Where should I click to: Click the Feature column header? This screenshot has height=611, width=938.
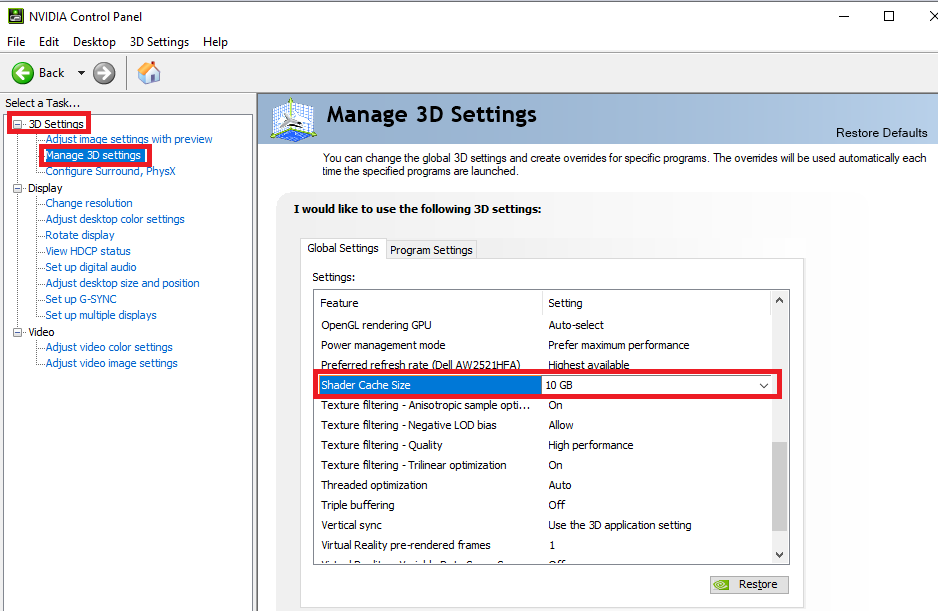pos(428,303)
